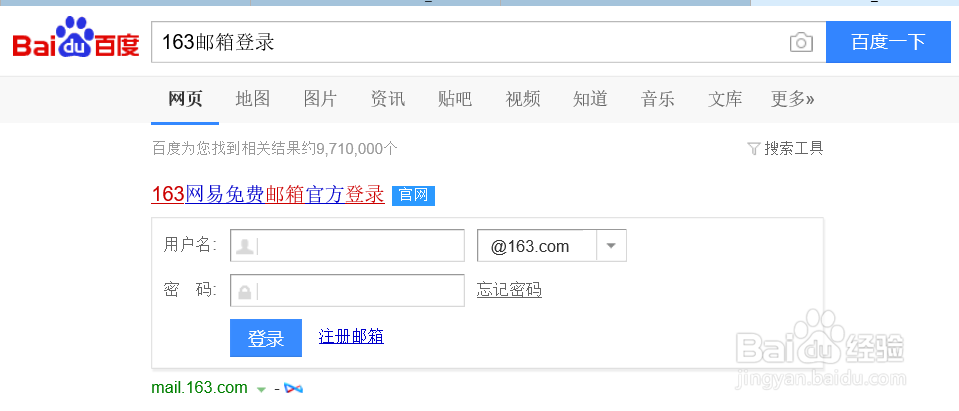Switch to the 音乐 tab
The width and height of the screenshot is (959, 411).
pos(657,98)
